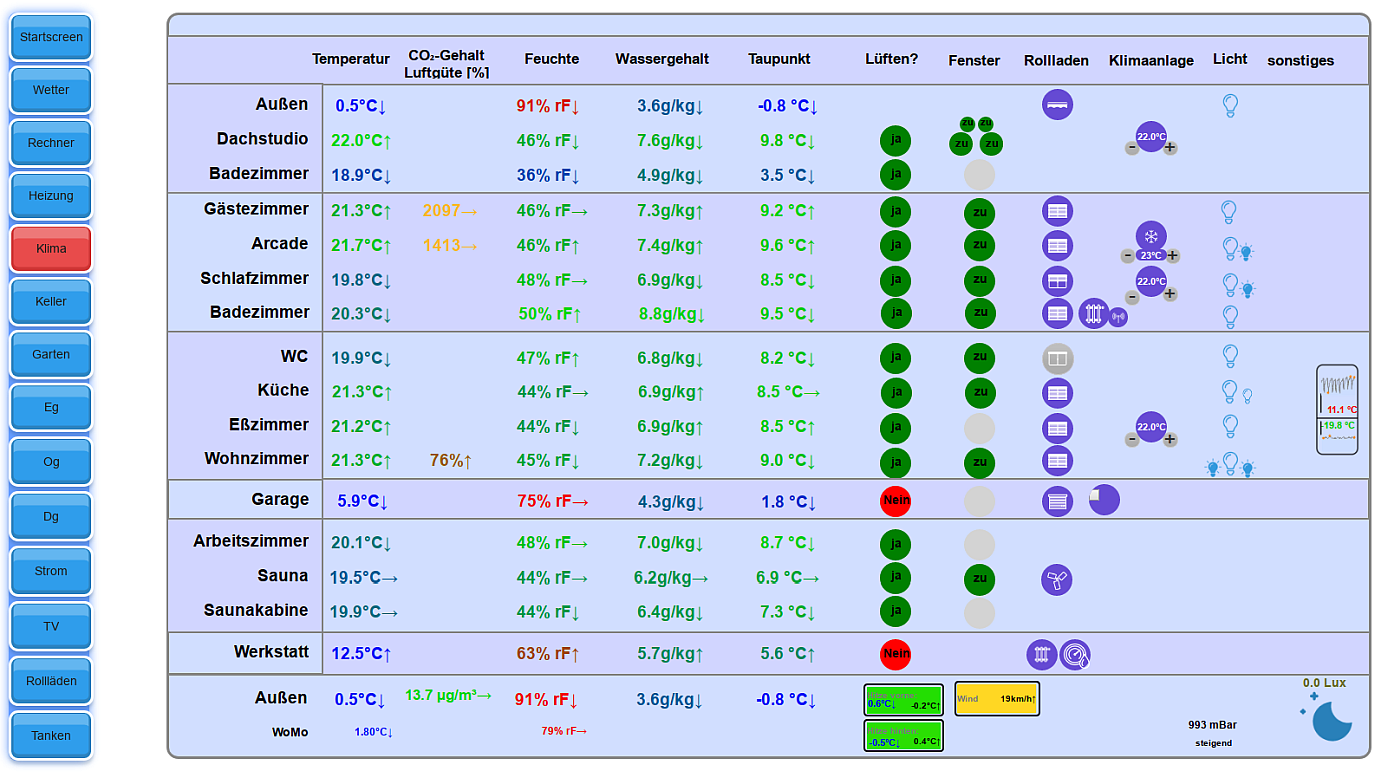Click the snowflake cooling icon for Arcade
1400x778 pixels.
(x=1151, y=237)
